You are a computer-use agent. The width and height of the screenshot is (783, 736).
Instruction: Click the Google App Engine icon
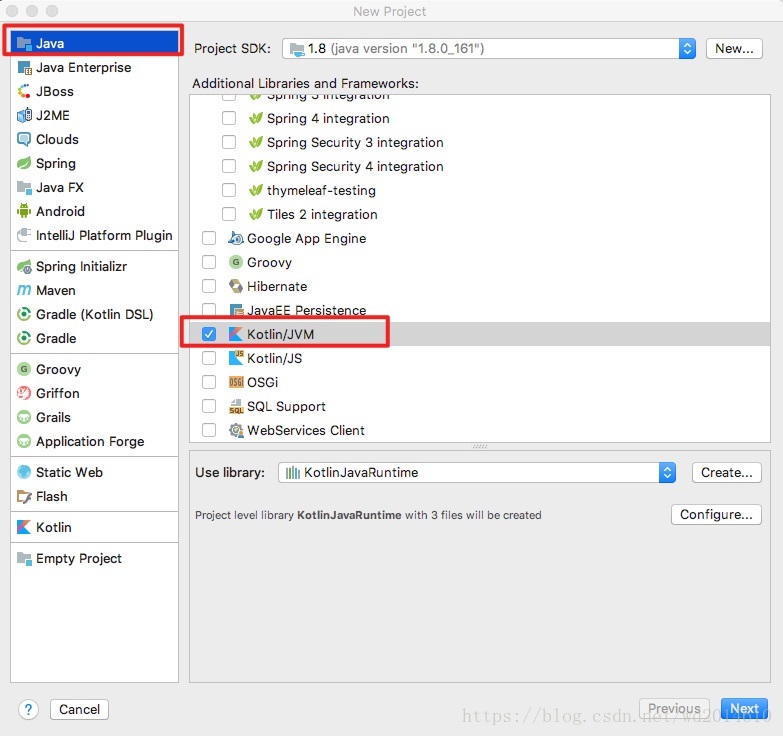click(x=236, y=239)
